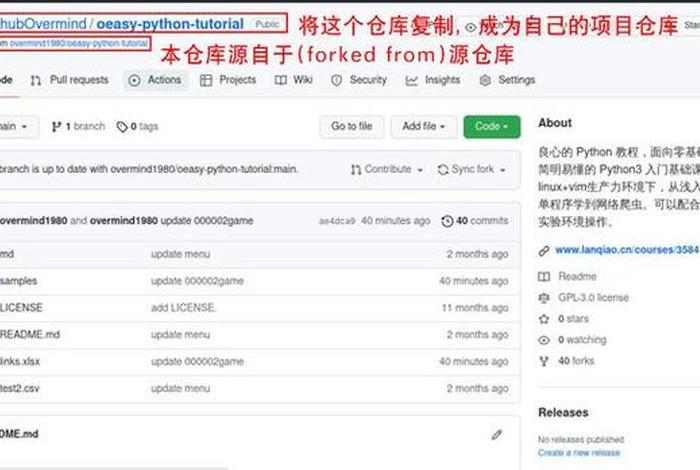Open the test2.csv file
700x470 pixels.
pos(20,388)
